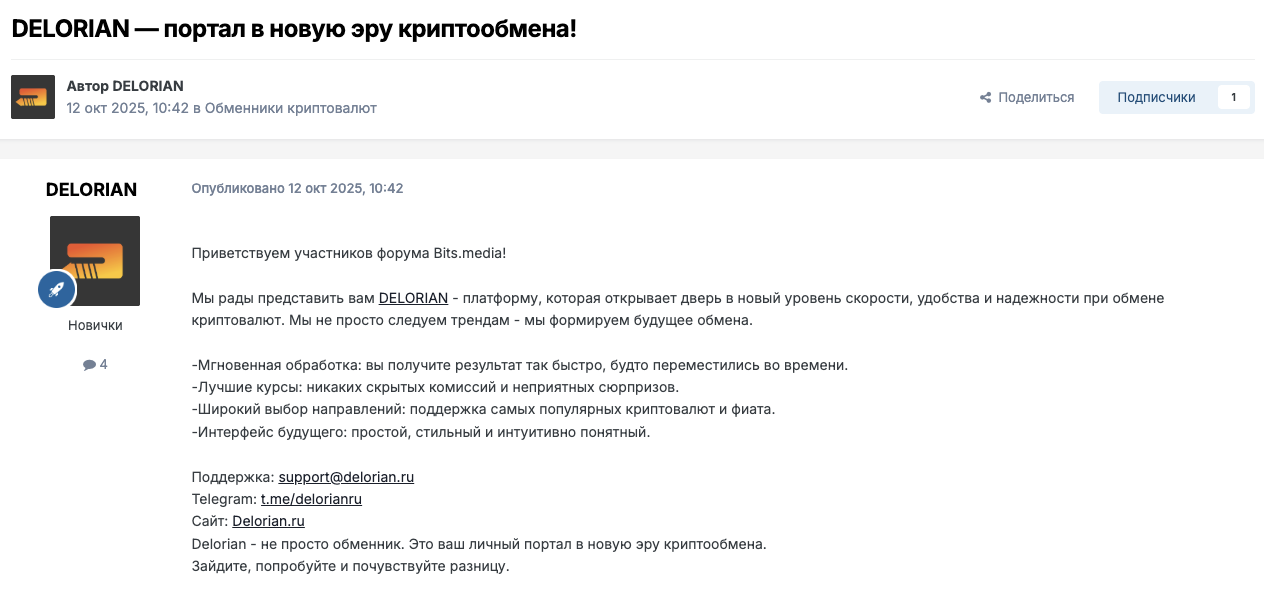
Task: Click the support@delorian.ru email link
Action: point(346,477)
